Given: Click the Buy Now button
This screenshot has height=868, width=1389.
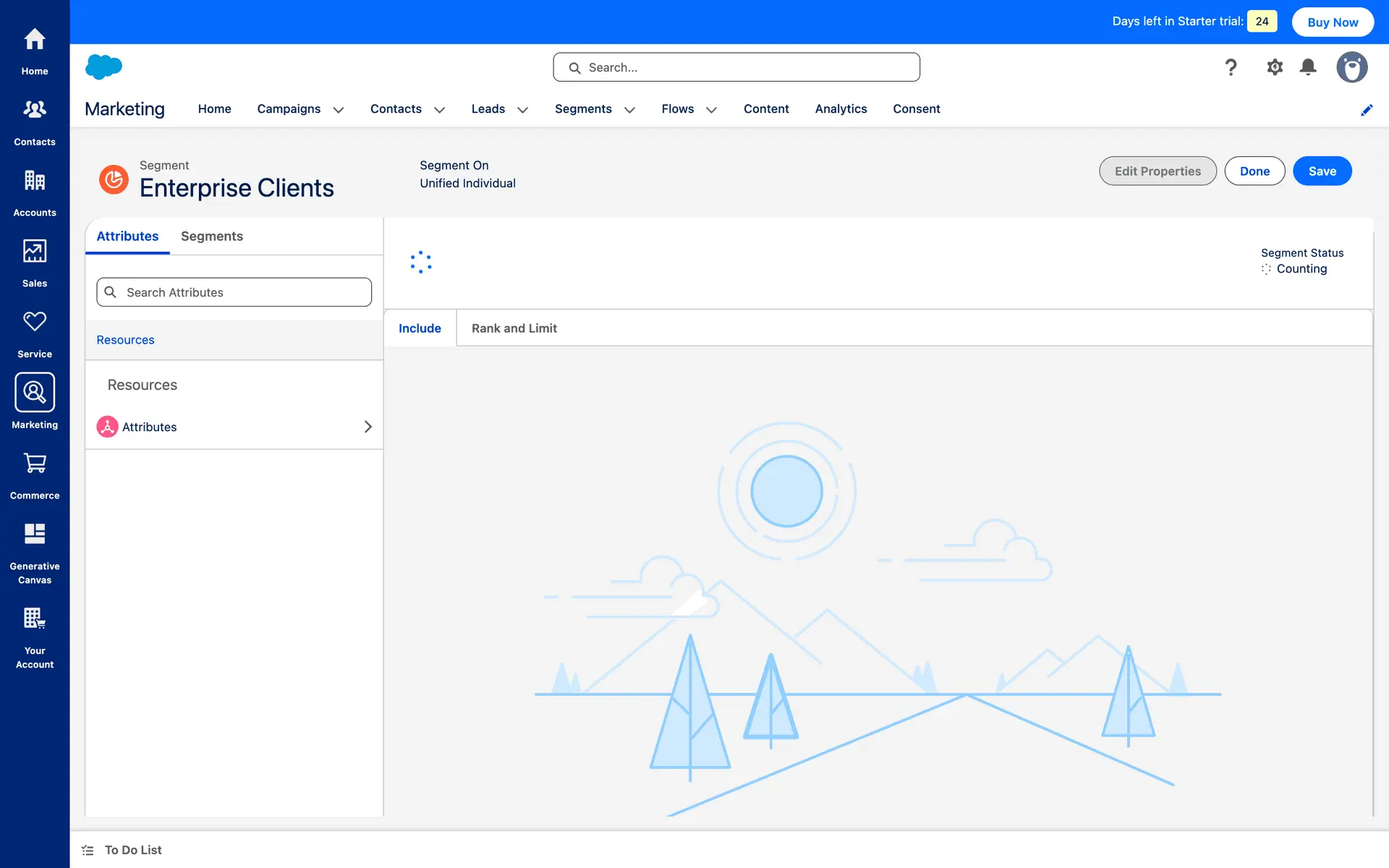Looking at the screenshot, I should 1333,22.
